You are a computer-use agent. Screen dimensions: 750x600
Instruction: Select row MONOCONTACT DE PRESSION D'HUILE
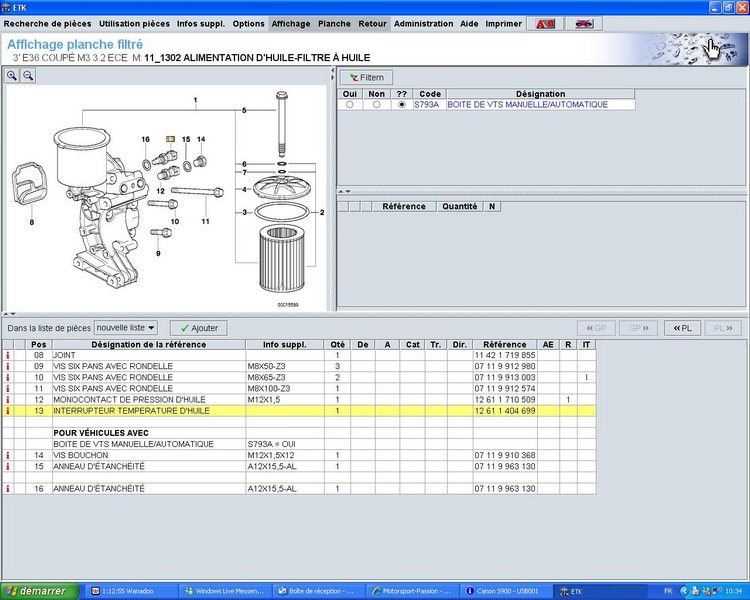[299, 400]
